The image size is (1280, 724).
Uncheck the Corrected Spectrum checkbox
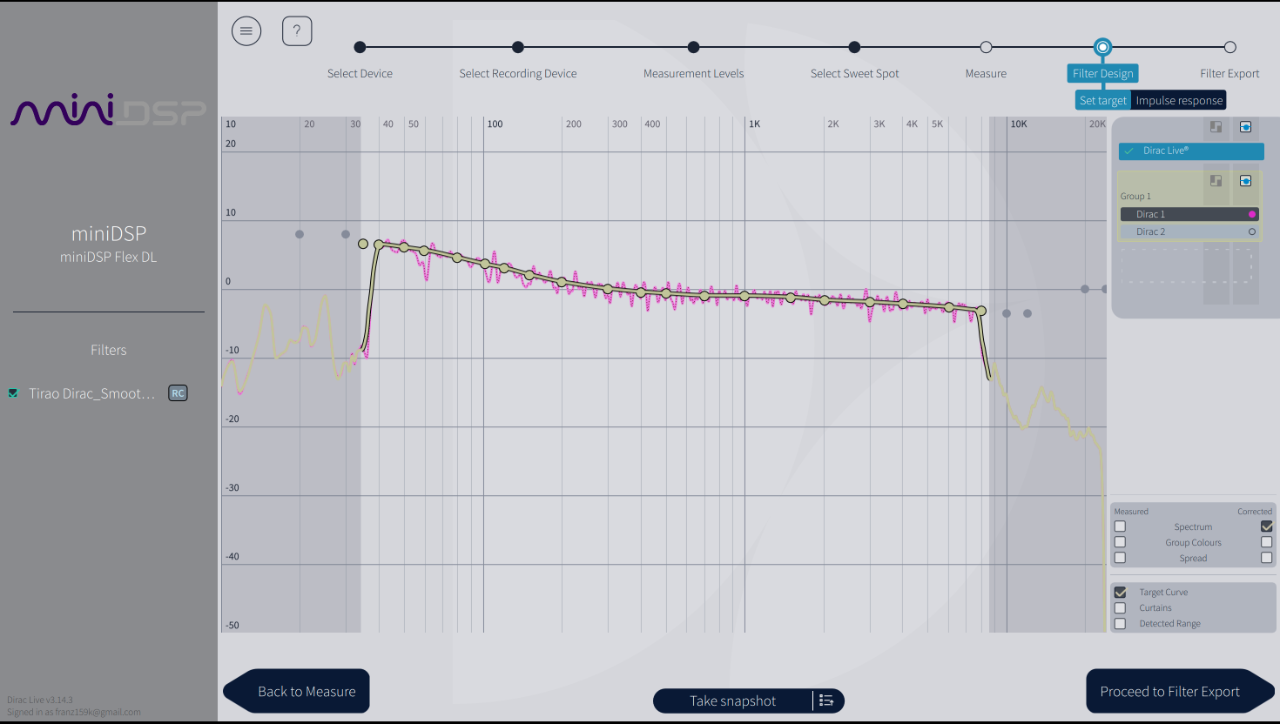(x=1267, y=526)
